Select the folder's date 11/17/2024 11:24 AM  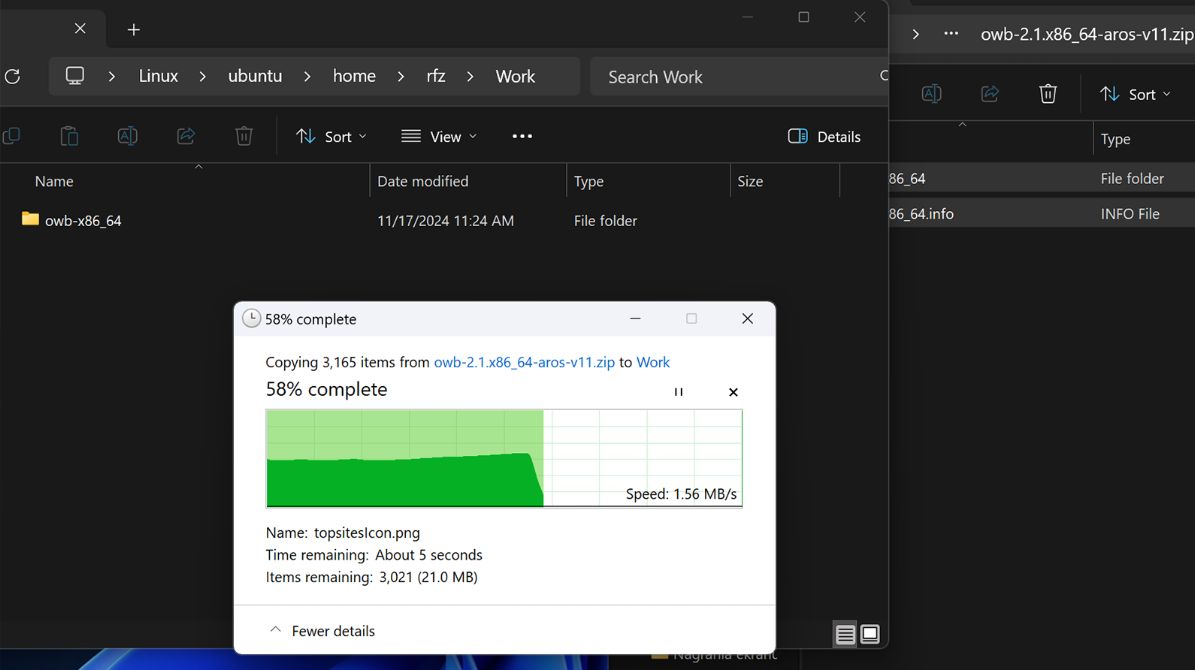[445, 220]
